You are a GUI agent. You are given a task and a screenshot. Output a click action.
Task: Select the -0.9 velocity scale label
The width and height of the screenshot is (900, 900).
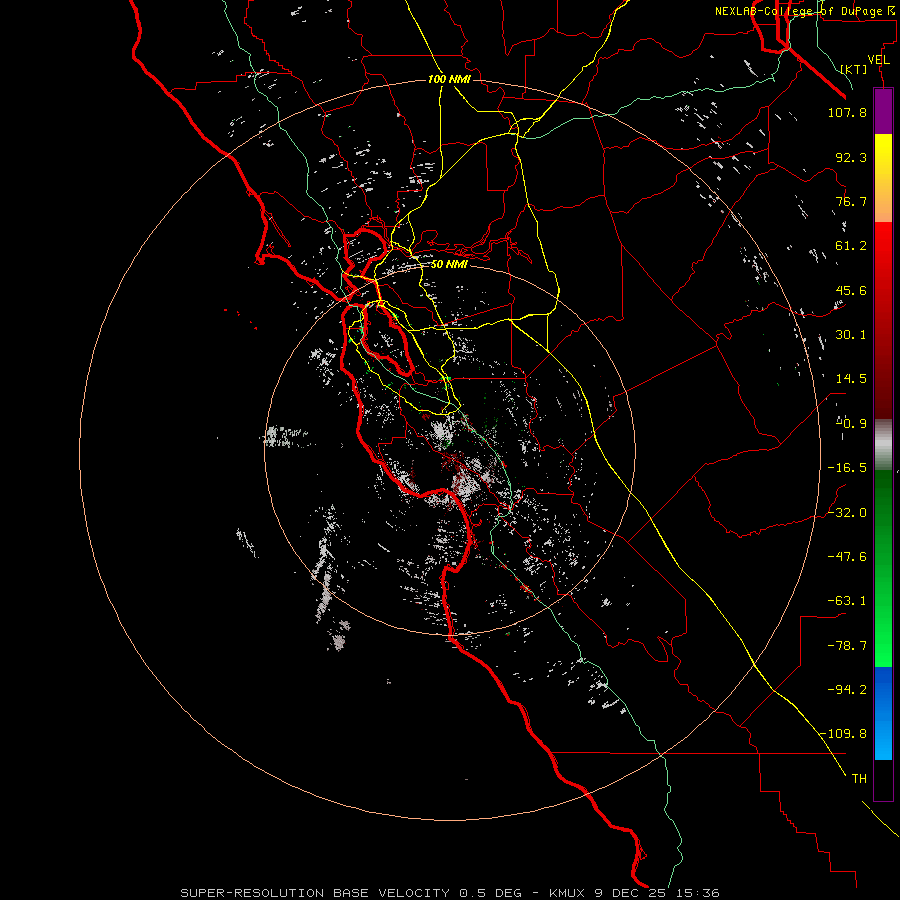pos(851,424)
